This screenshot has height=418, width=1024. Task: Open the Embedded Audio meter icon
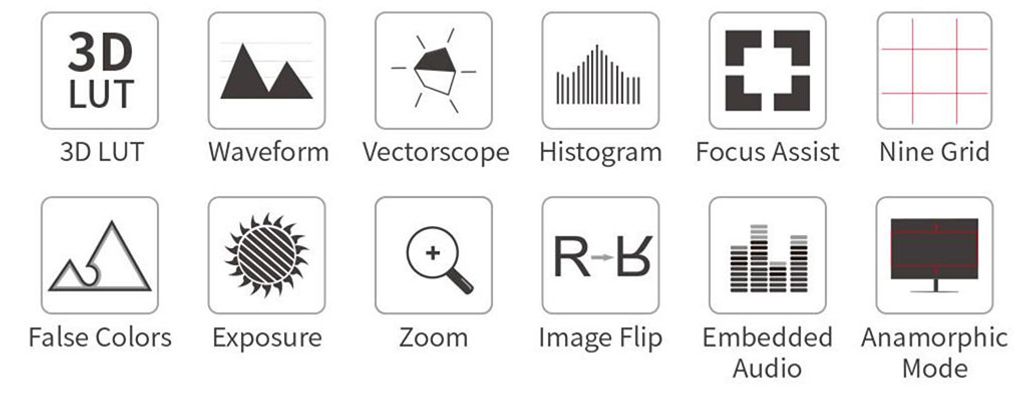767,255
